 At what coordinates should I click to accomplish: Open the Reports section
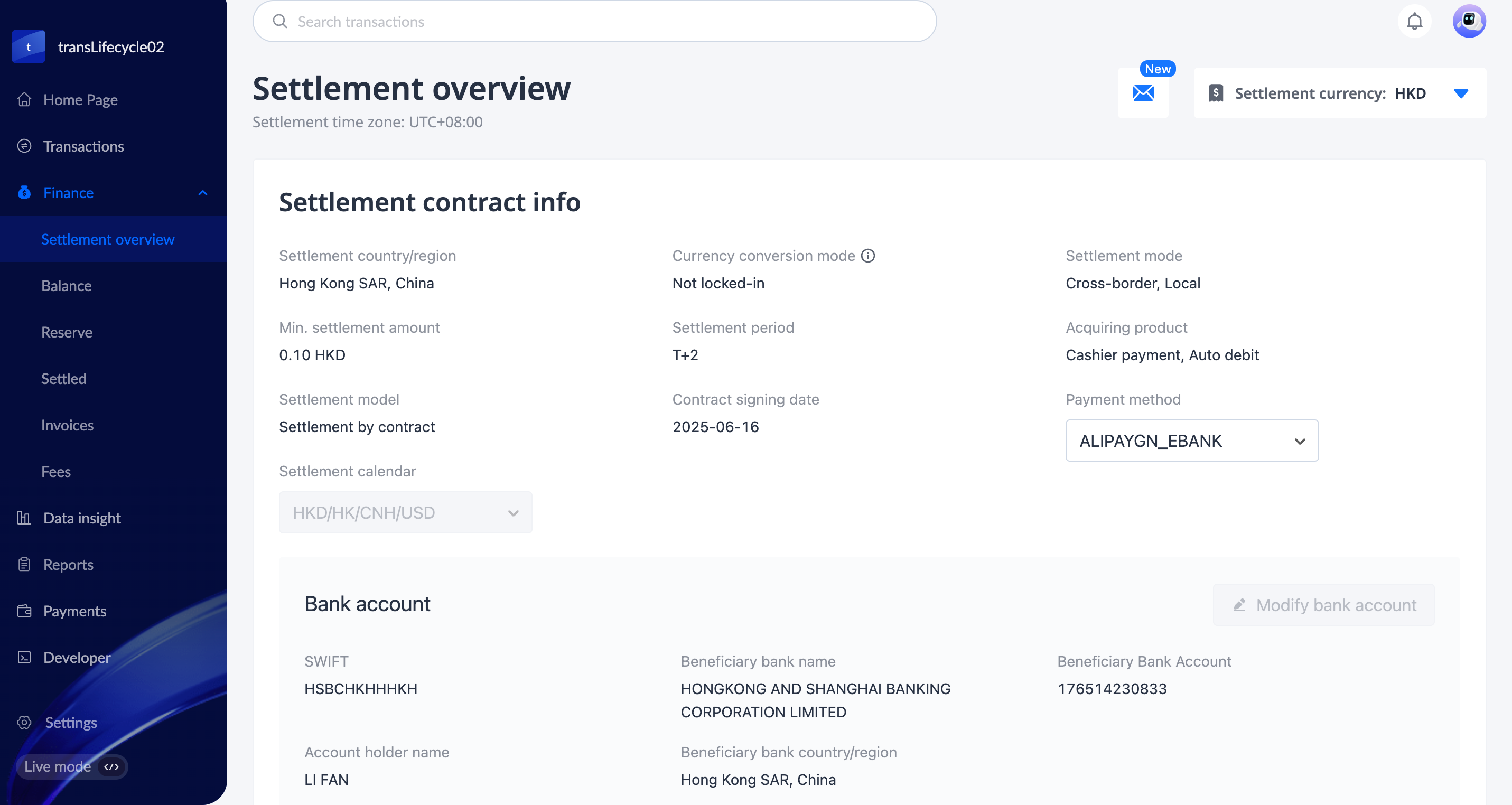tap(68, 565)
